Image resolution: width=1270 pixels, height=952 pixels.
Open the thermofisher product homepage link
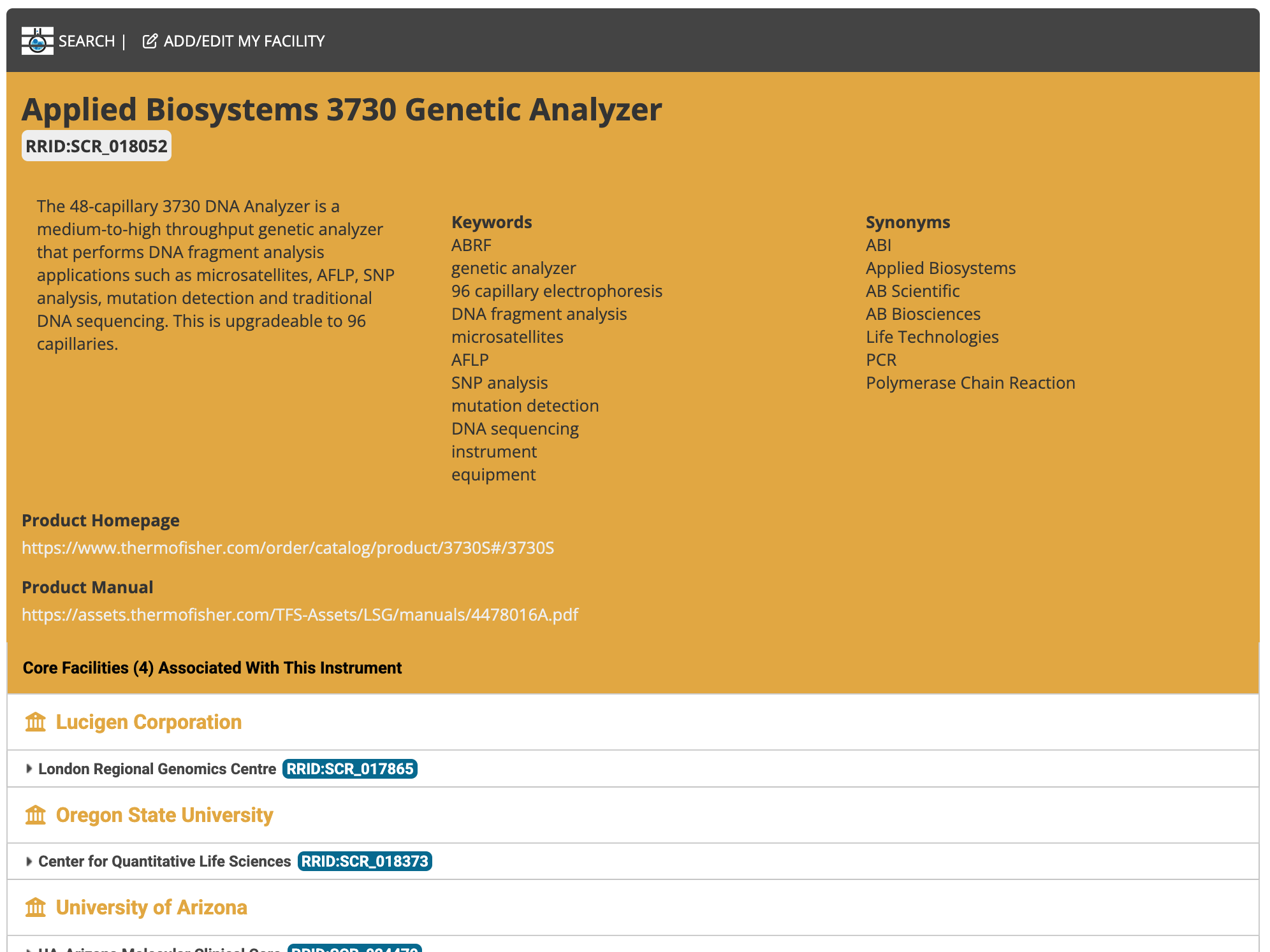(x=288, y=548)
